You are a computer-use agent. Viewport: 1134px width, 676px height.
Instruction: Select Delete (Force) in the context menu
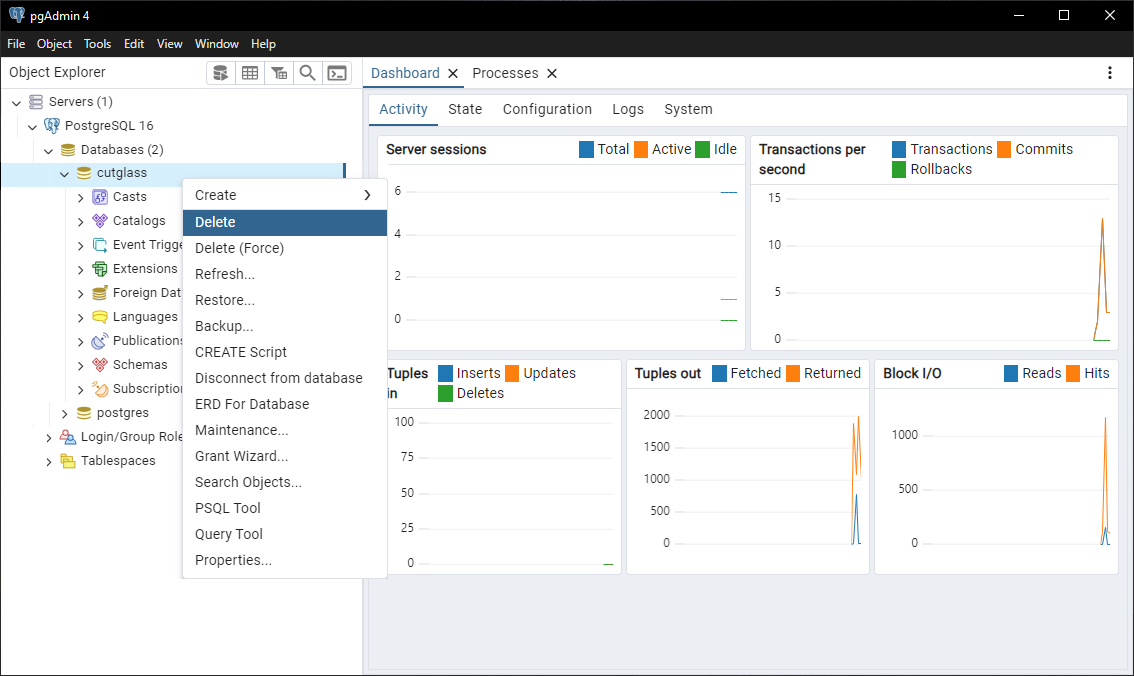coord(239,248)
